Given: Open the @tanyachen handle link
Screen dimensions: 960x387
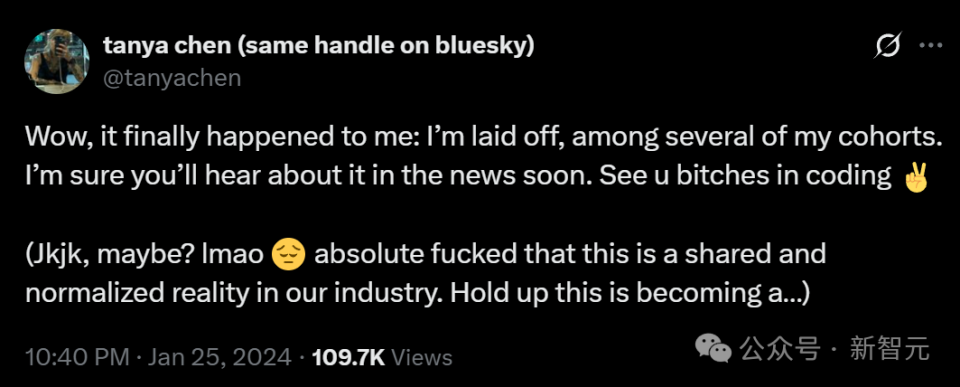Looking at the screenshot, I should (x=172, y=78).
